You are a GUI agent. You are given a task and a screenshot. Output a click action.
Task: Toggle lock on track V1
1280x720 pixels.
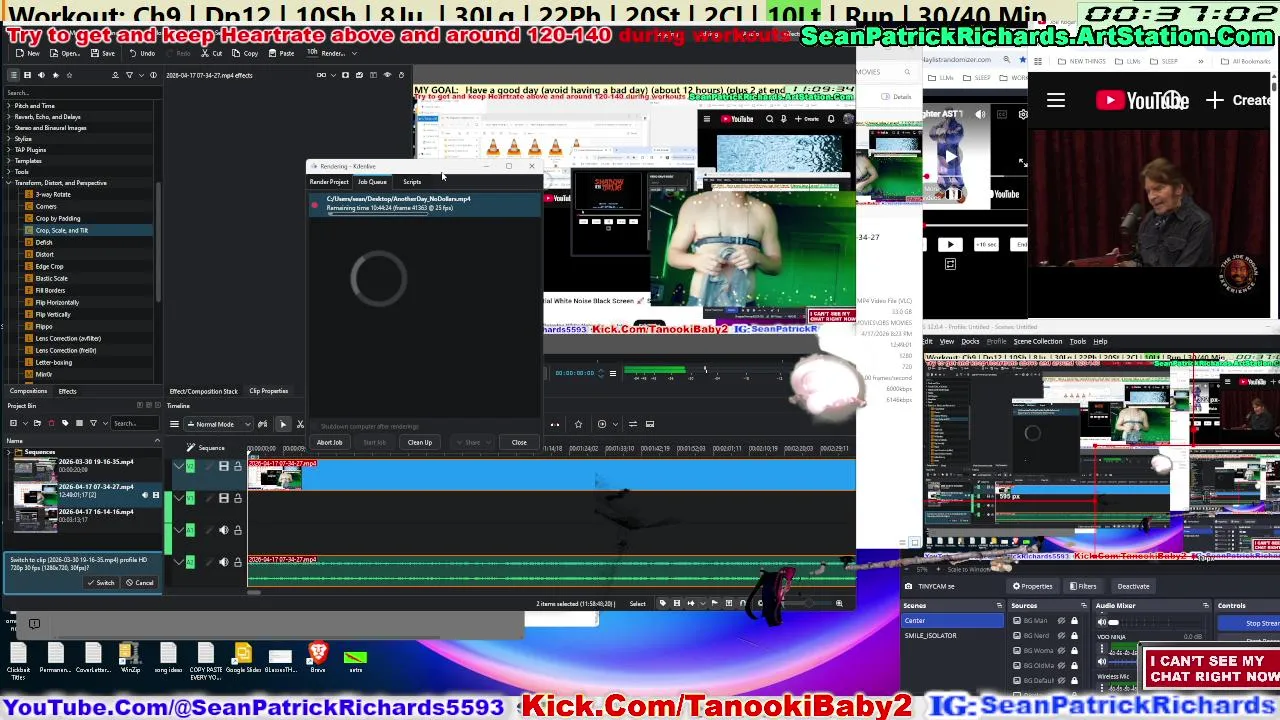pos(238,498)
